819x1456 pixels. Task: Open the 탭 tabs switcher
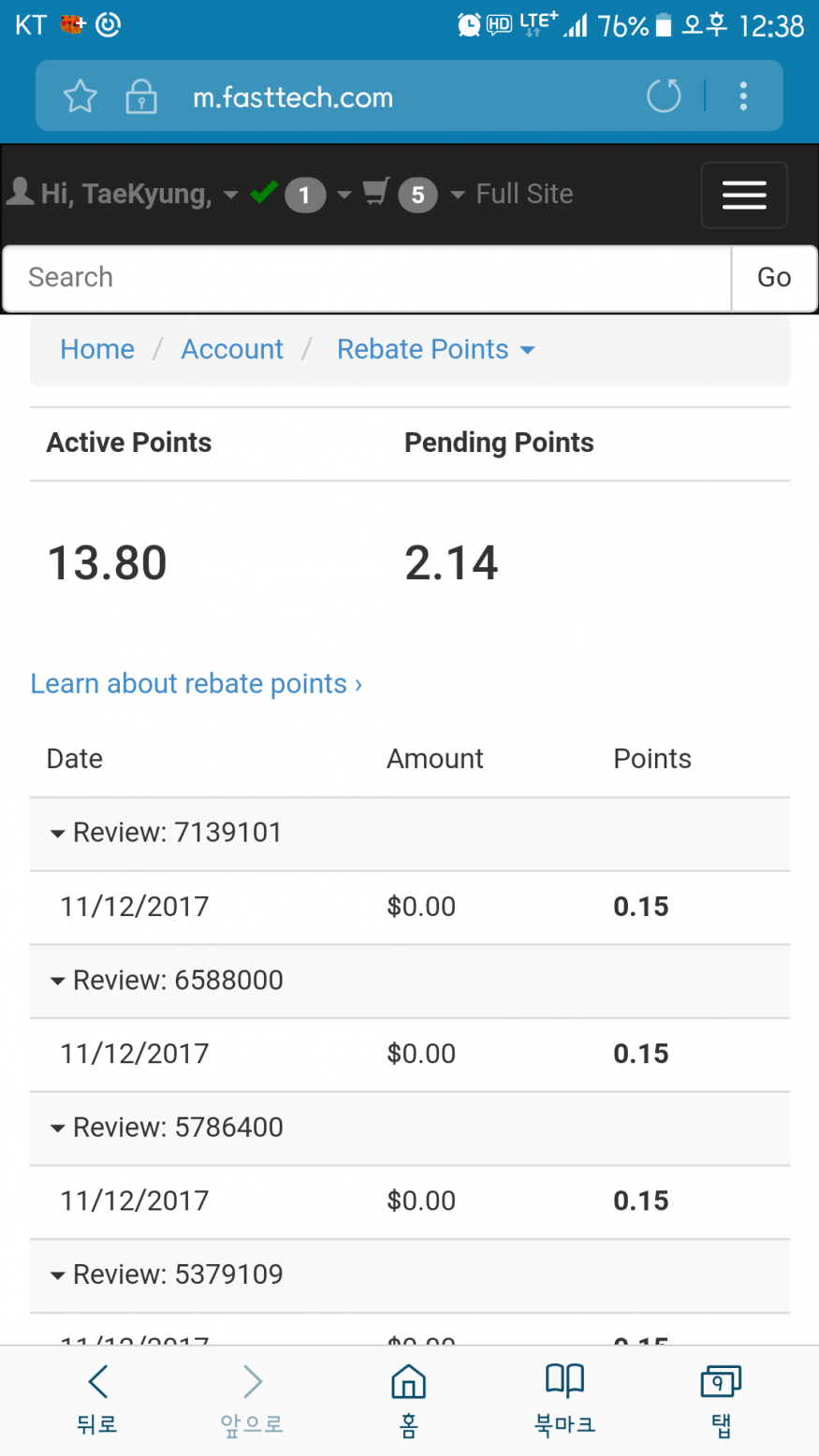click(x=720, y=1398)
